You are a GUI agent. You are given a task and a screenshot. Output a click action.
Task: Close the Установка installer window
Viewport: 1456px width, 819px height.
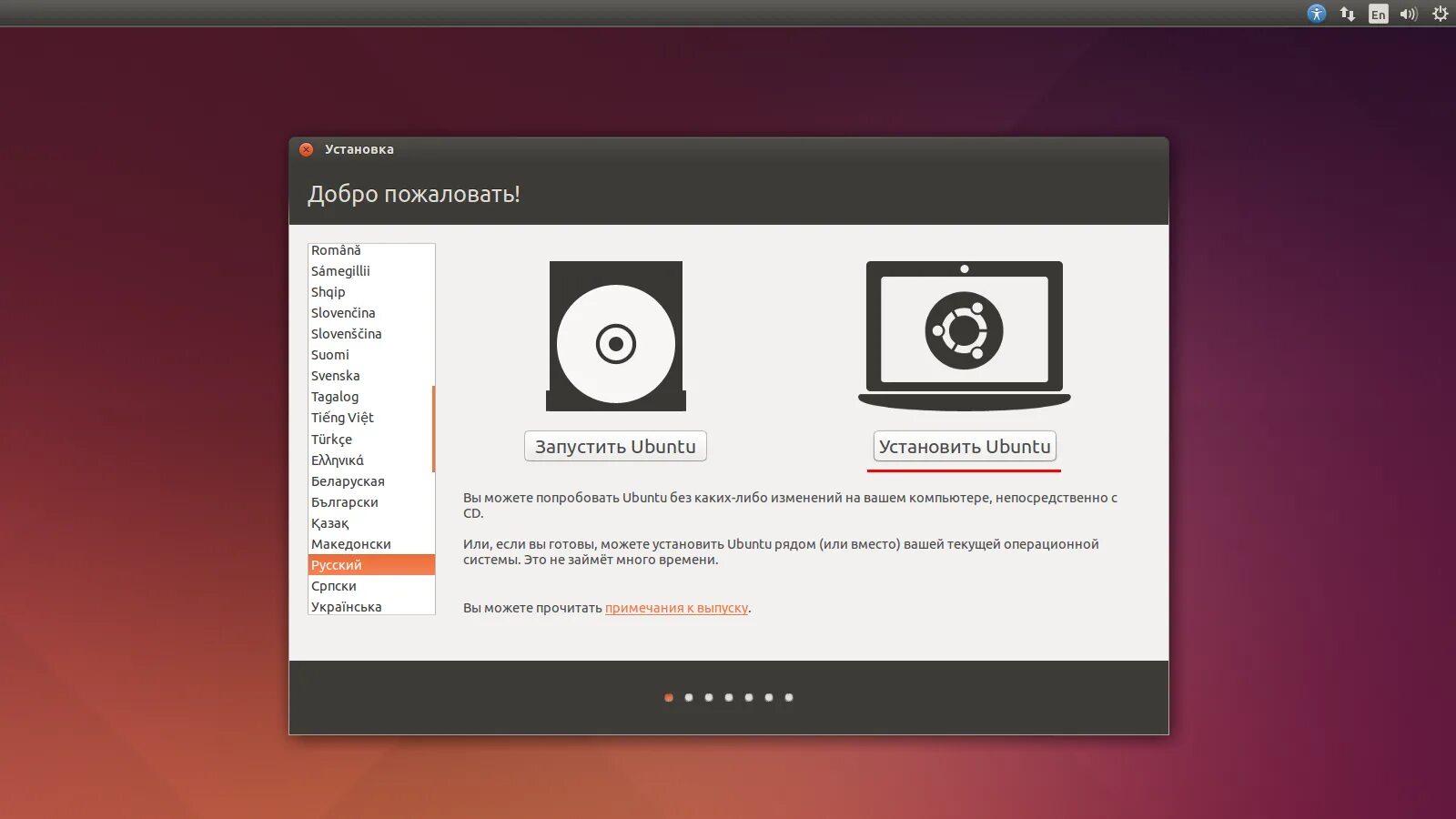pos(307,149)
